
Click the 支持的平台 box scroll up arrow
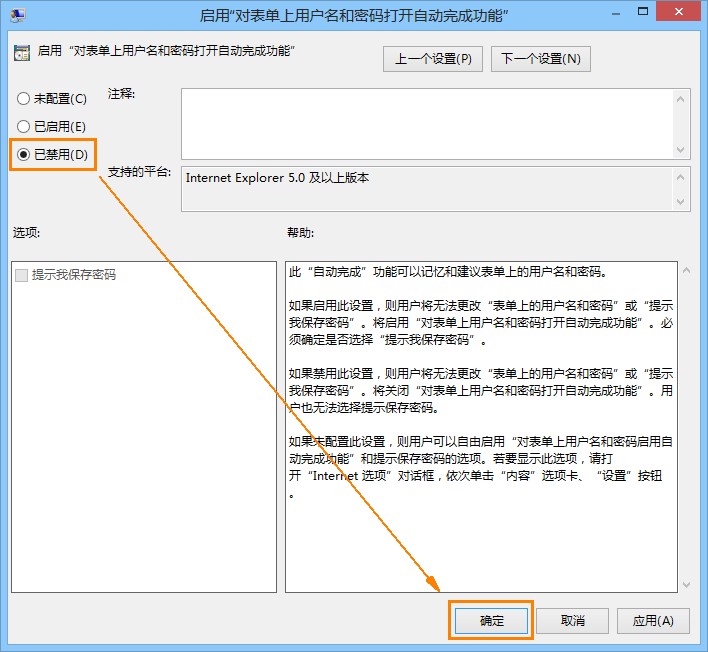pos(681,177)
